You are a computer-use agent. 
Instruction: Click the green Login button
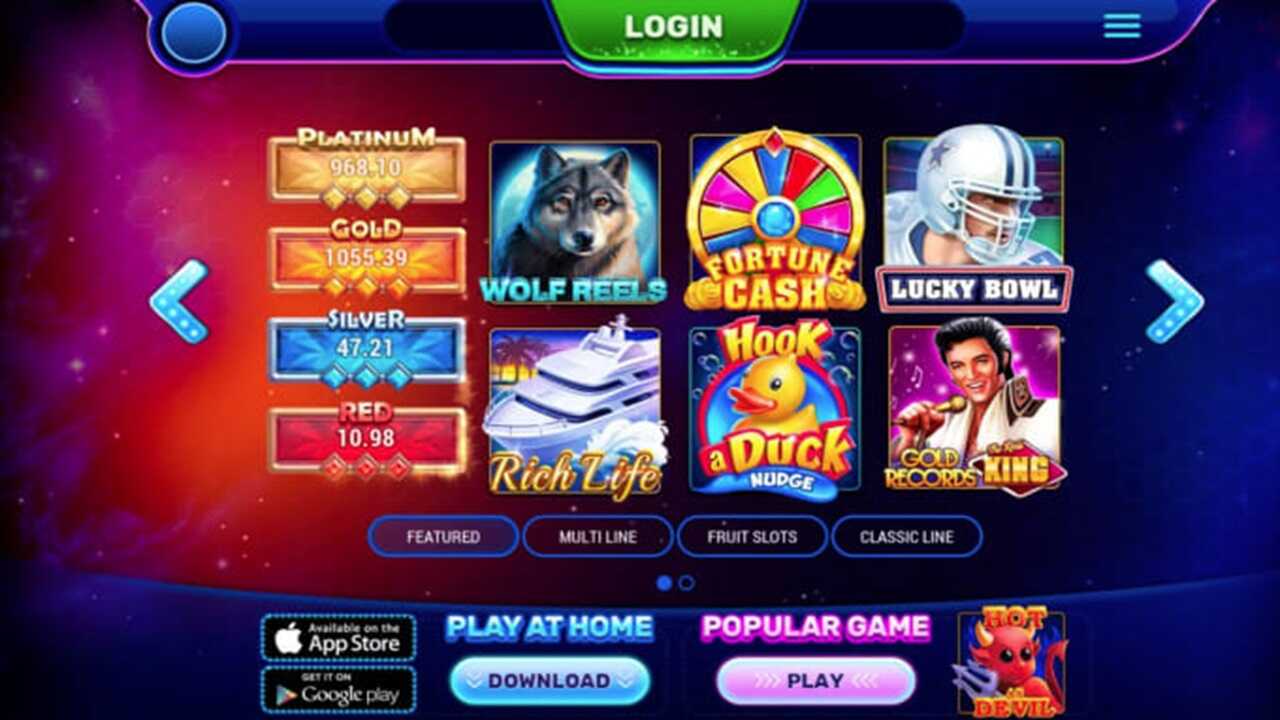click(x=673, y=29)
